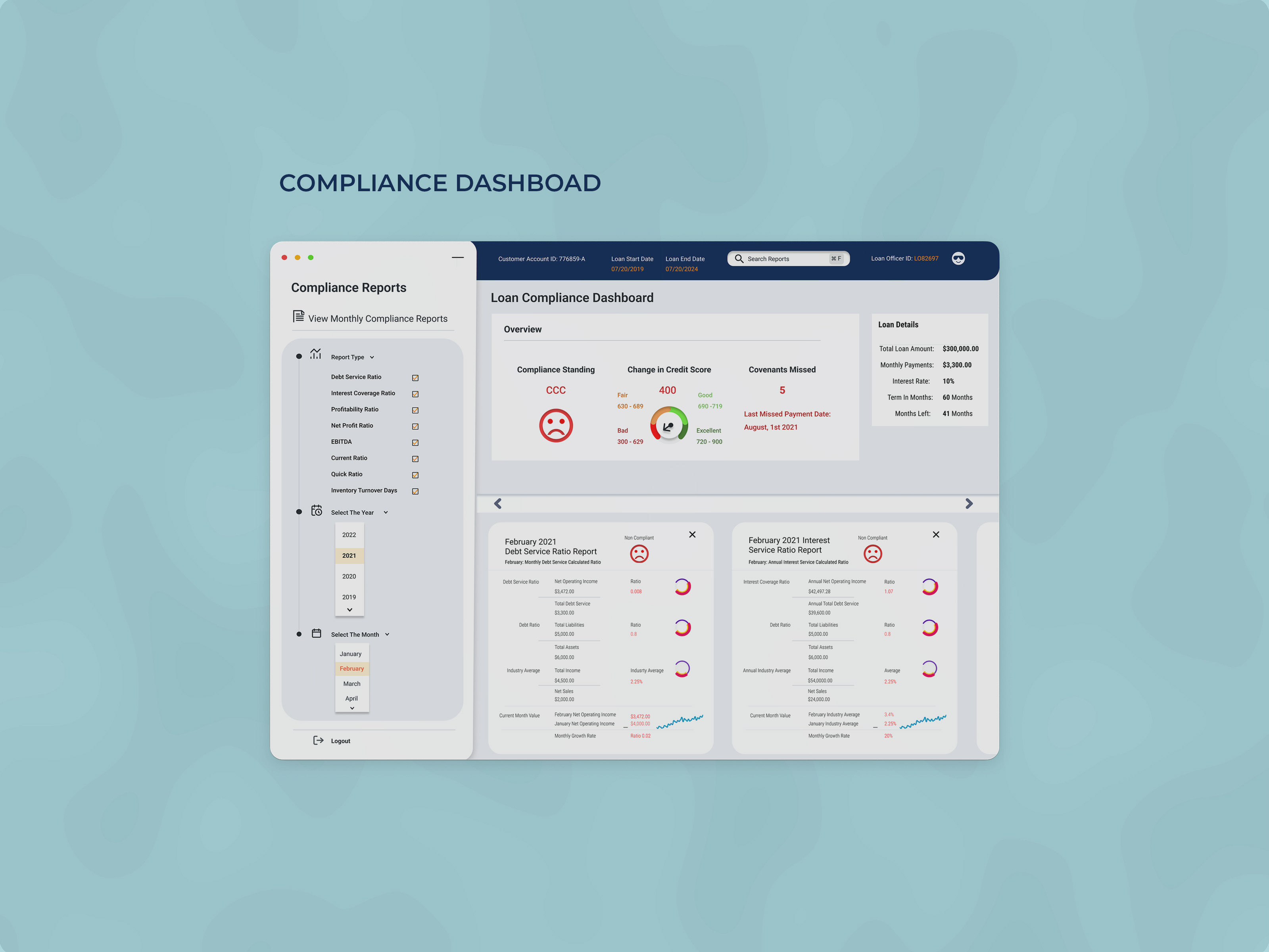
Task: Collapse the Select The Month dropdown
Action: click(x=387, y=634)
